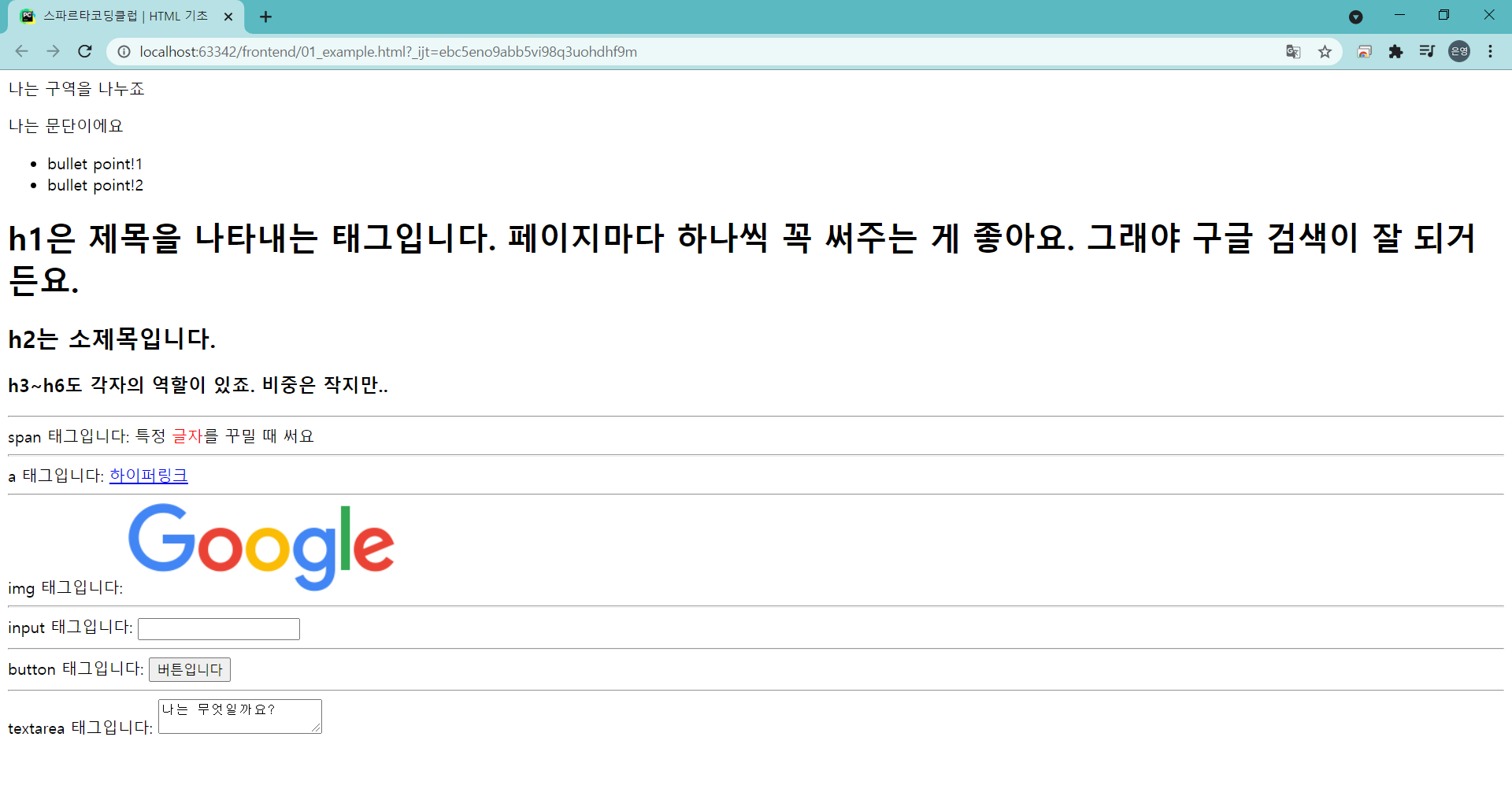Viewport: 1512px width, 811px height.
Task: Click the 나는 문단이에요 paragraph
Action: (65, 126)
